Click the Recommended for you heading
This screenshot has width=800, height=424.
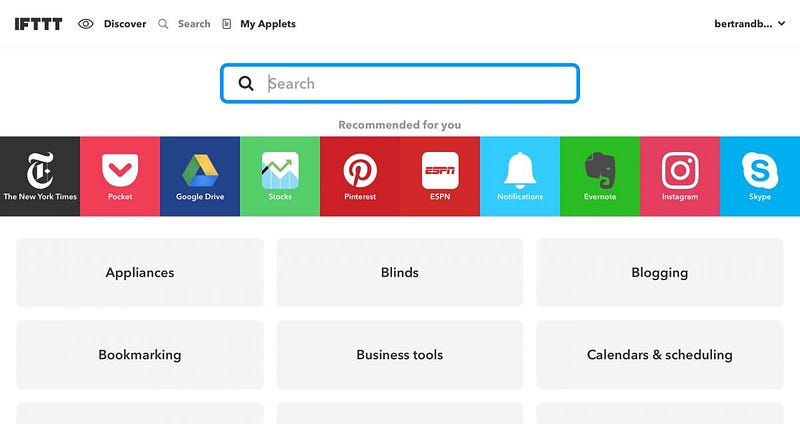click(x=400, y=125)
